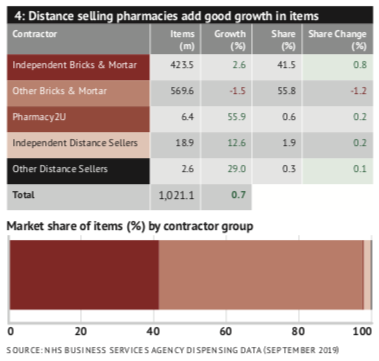
Task: Select the Independent Distance Sellers cell
Action: 78,145
